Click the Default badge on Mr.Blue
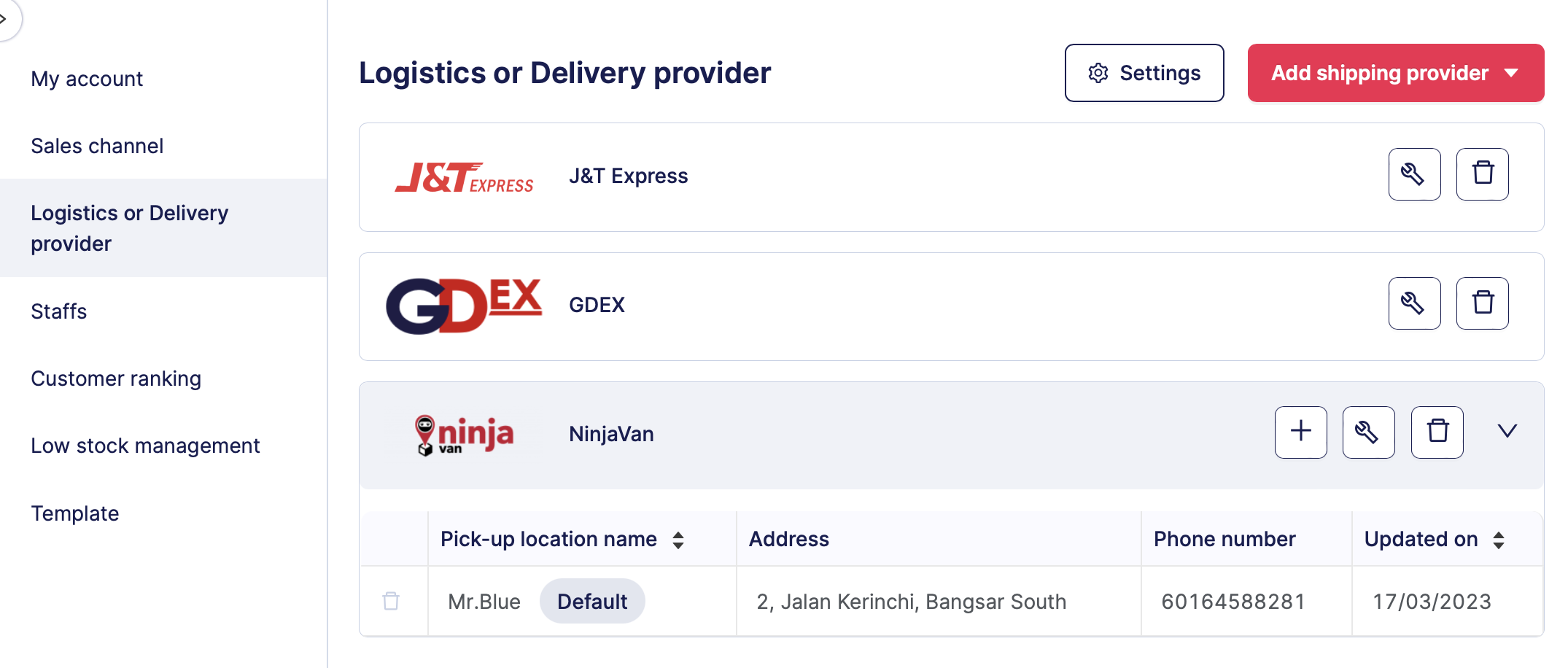 [591, 602]
